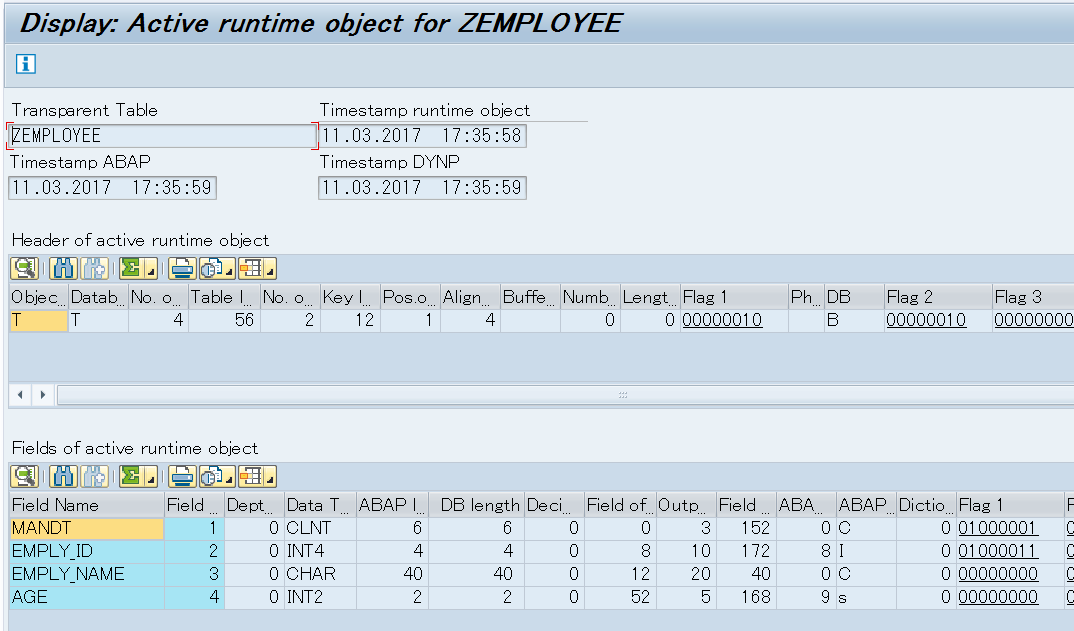The image size is (1074, 631).
Task: Open EMPLY_ID Flag 1 link 01000011
Action: point(998,551)
